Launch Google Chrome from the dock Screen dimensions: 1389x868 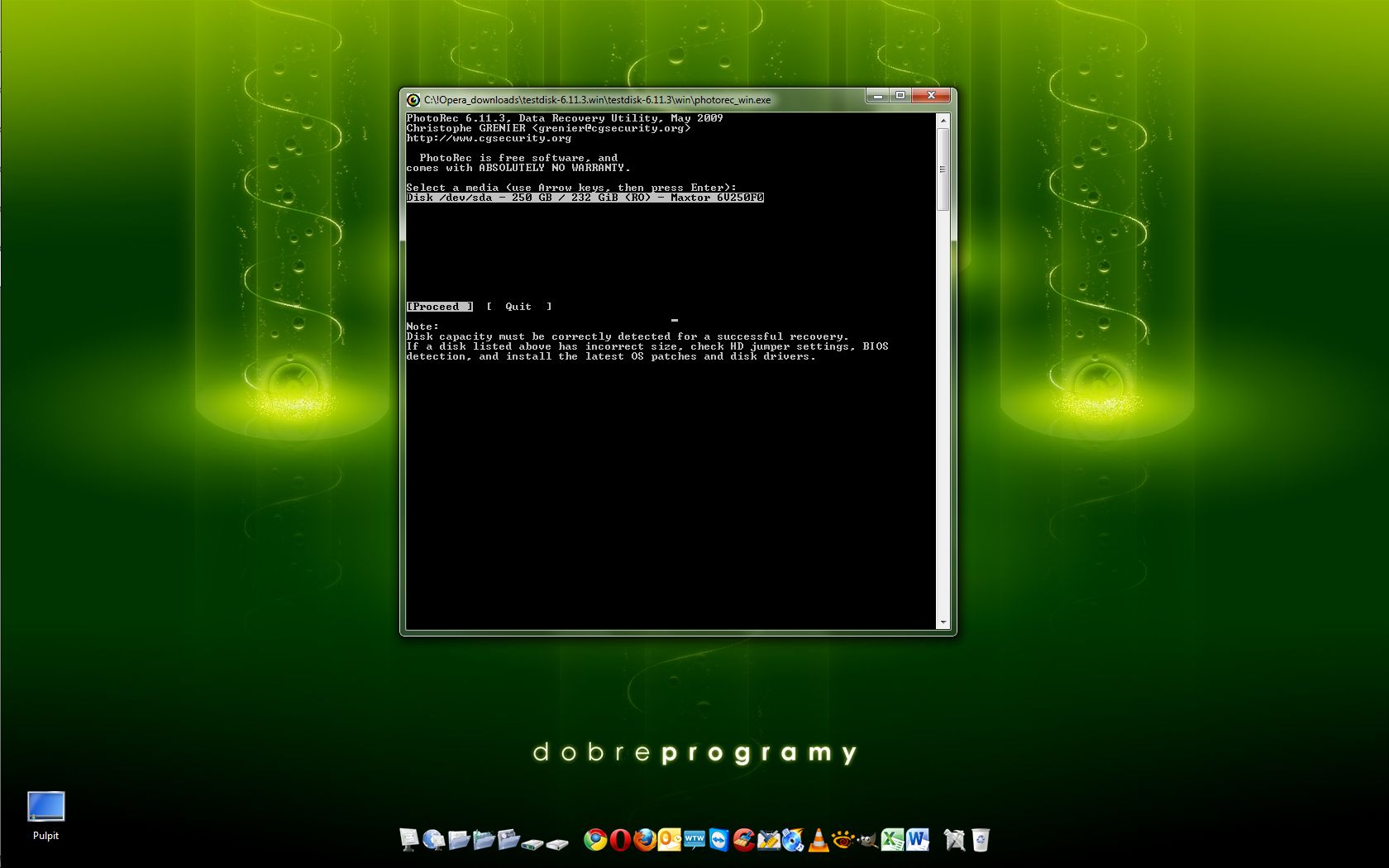[595, 840]
